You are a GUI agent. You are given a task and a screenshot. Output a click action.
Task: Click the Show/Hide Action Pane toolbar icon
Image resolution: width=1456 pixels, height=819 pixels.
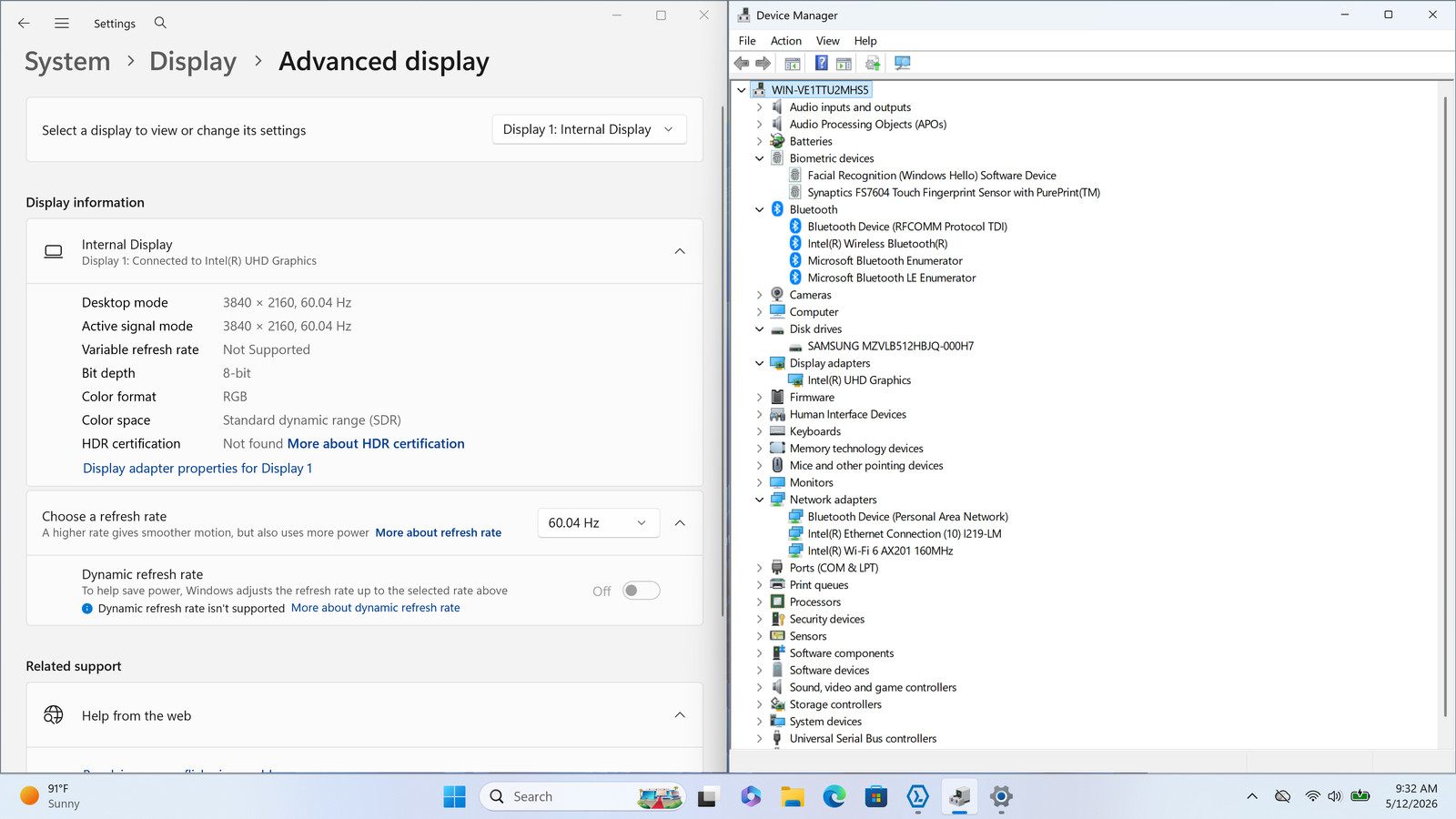pyautogui.click(x=844, y=63)
